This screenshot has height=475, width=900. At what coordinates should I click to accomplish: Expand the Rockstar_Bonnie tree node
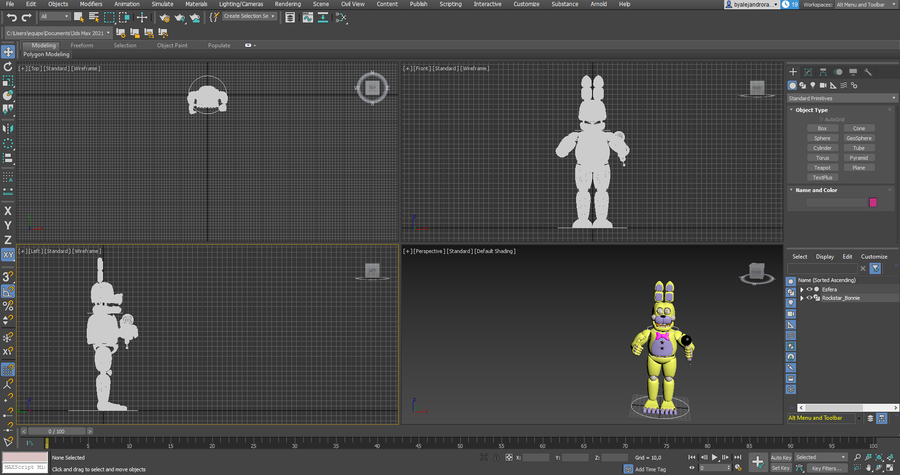pos(802,298)
